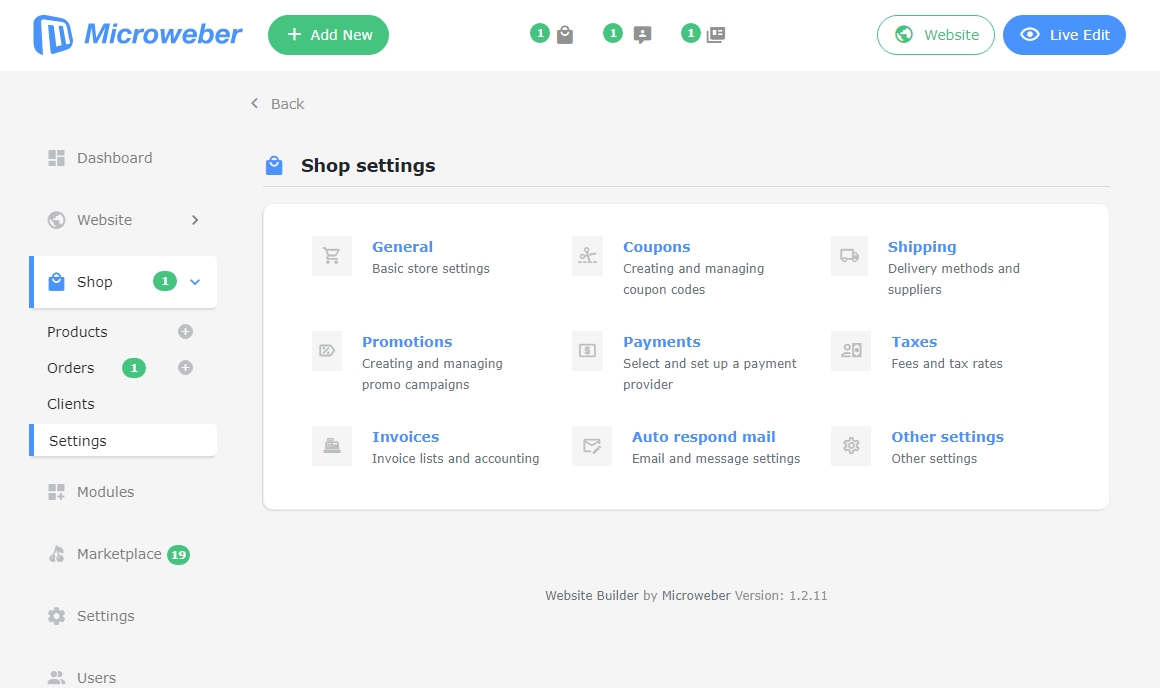Screen dimensions: 1160x688
Task: Add a new product with plus icon
Action: [x=186, y=331]
